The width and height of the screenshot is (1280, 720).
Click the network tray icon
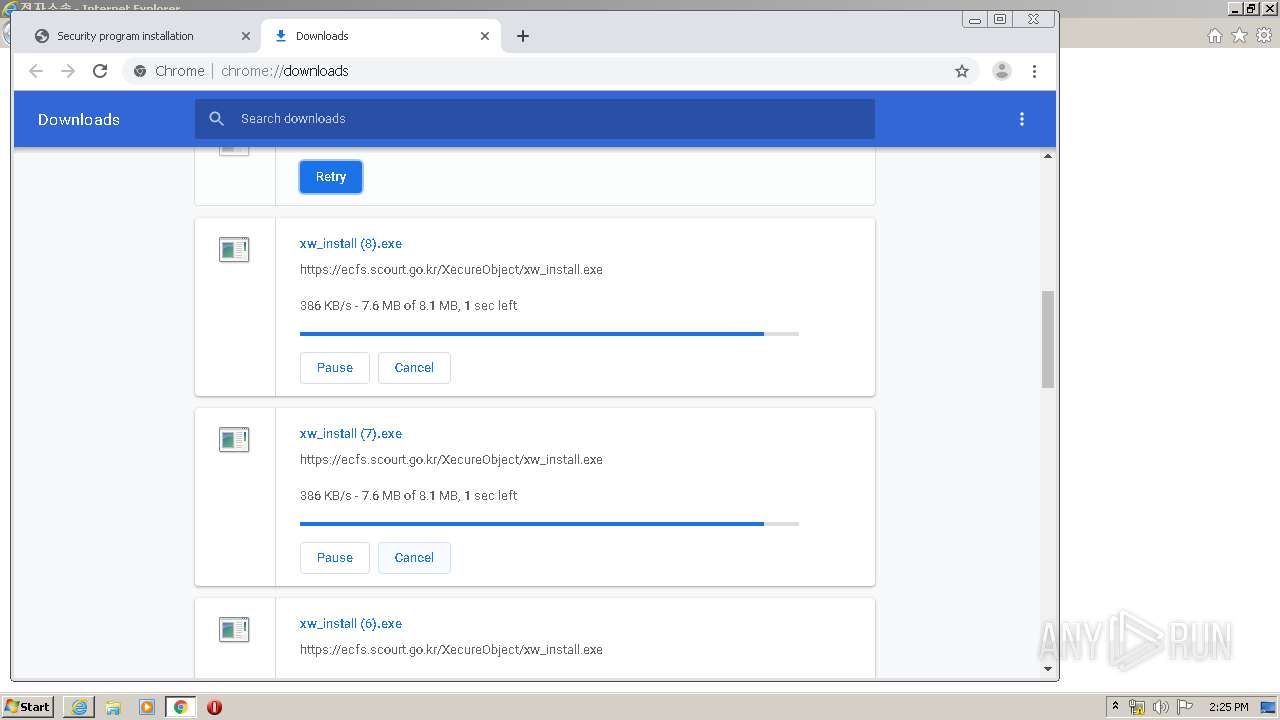coord(1137,707)
